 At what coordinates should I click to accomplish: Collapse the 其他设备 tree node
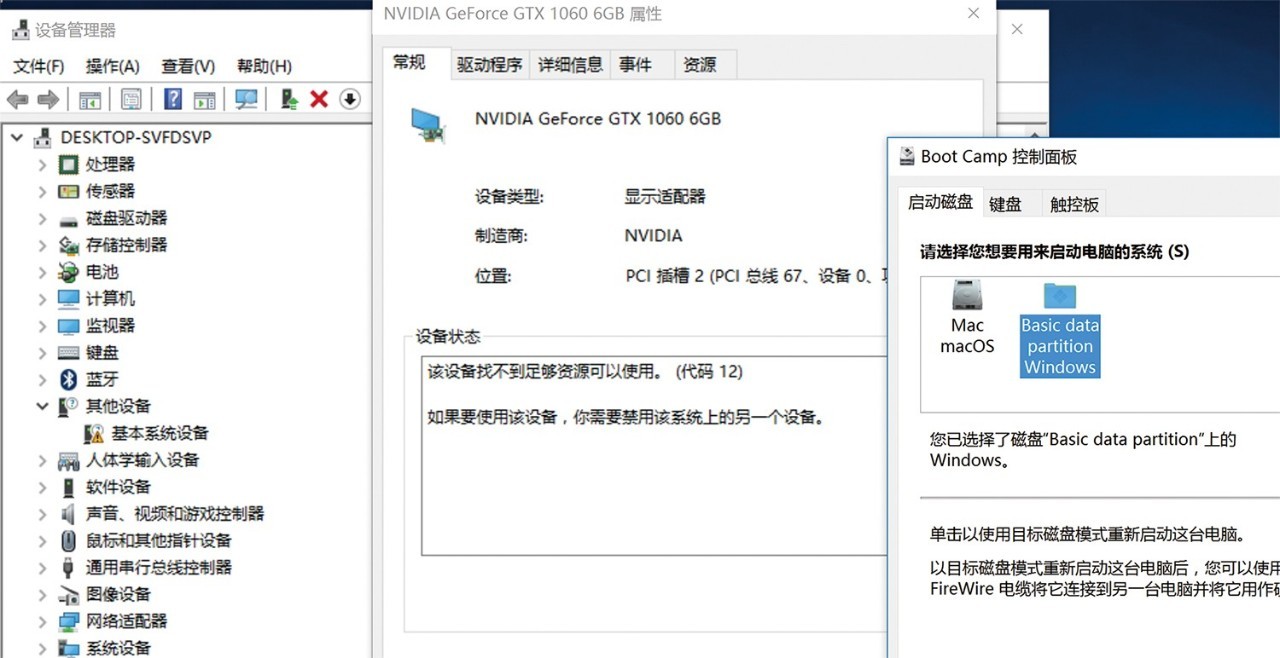click(x=42, y=406)
